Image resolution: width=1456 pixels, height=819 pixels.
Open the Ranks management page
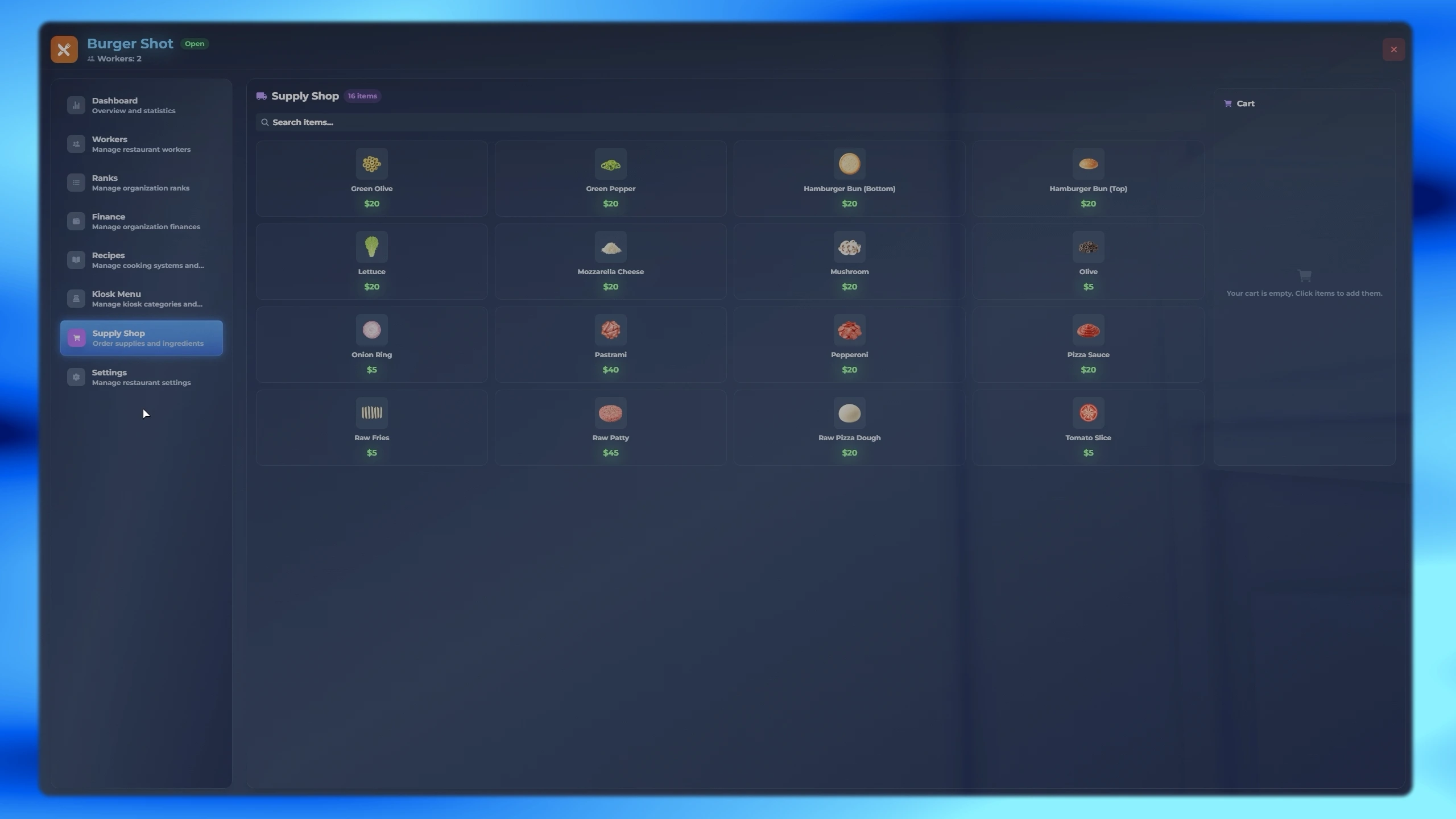click(x=142, y=183)
